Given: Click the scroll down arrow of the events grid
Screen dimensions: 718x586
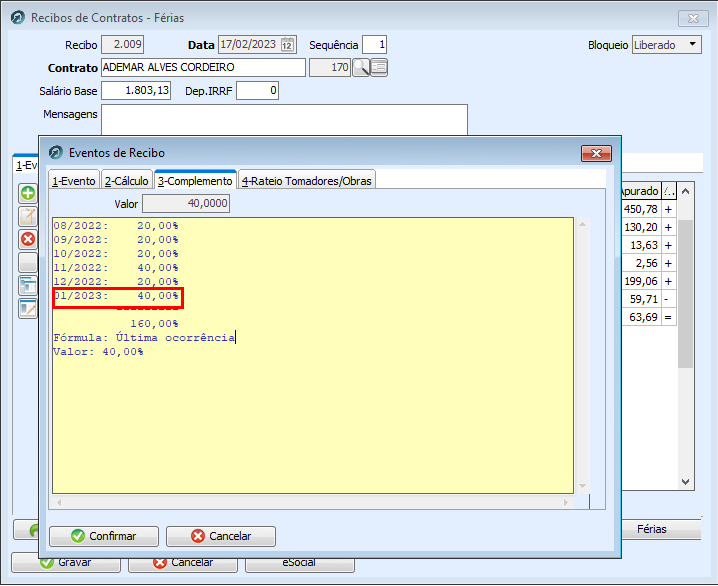Looking at the screenshot, I should pos(685,482).
